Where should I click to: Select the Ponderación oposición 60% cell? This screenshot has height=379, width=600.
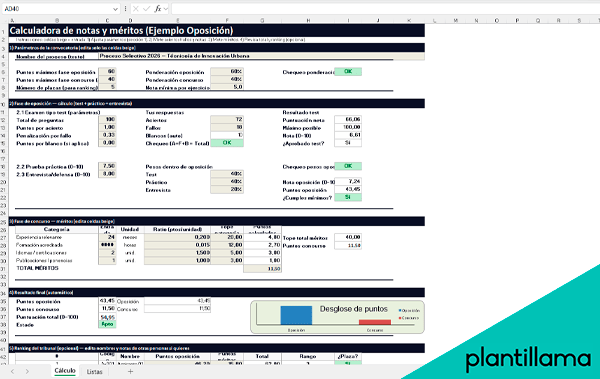pos(227,72)
